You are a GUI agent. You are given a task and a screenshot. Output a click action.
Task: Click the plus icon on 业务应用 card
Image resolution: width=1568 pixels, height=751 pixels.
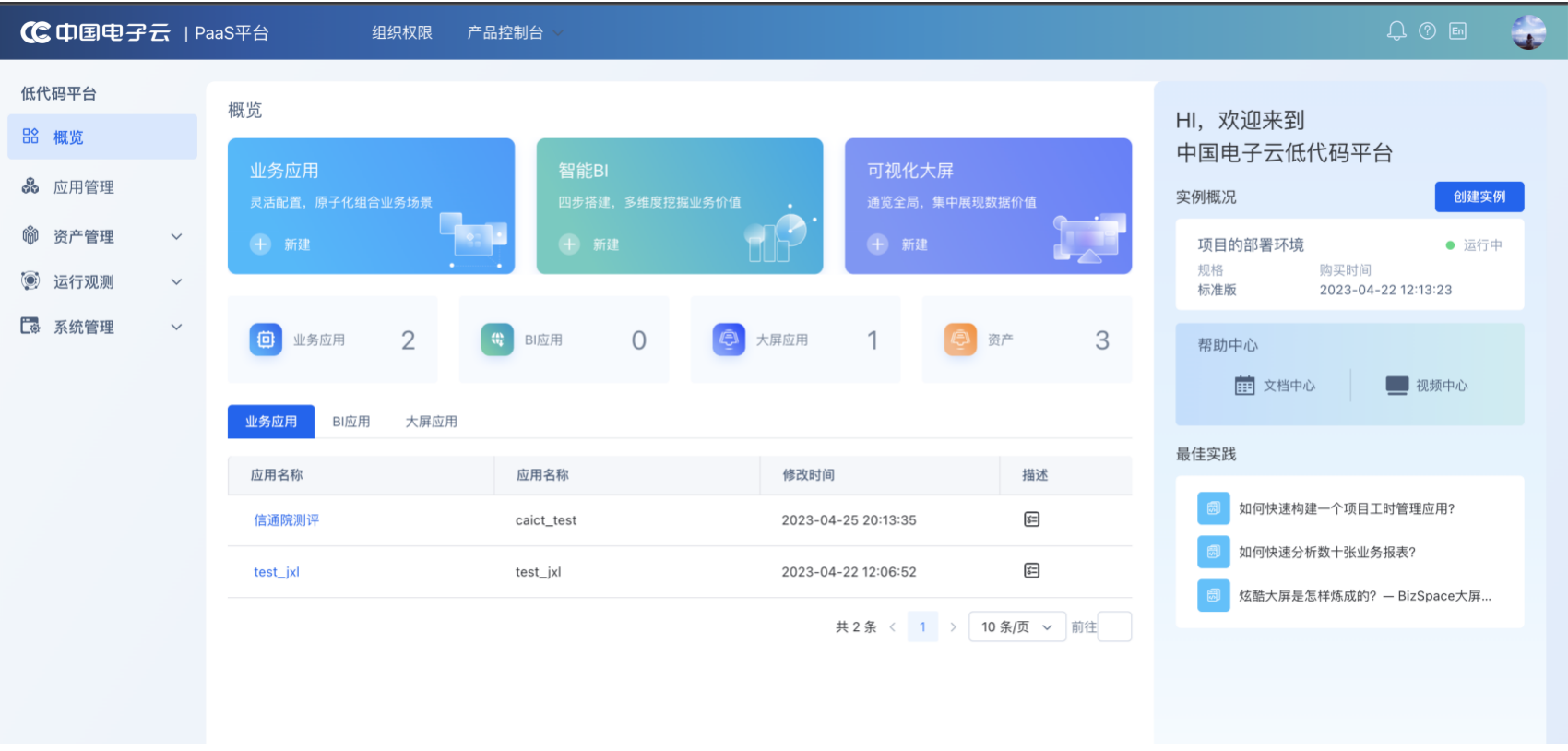point(261,244)
